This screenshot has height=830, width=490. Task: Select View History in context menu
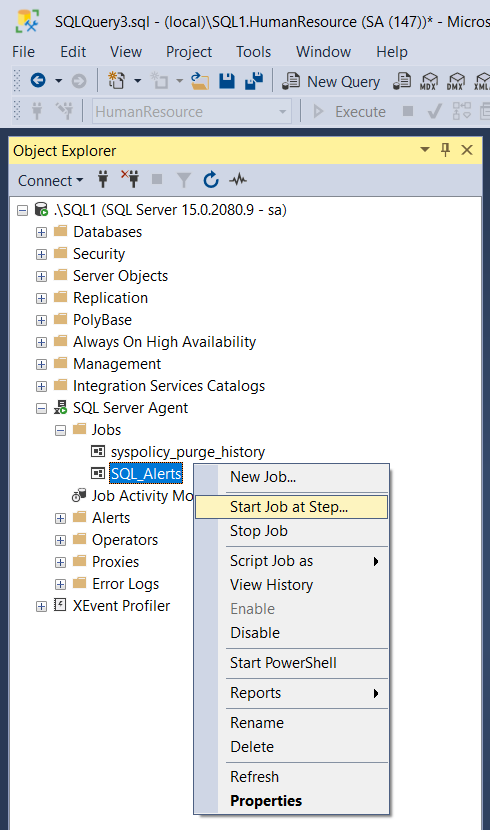[271, 585]
